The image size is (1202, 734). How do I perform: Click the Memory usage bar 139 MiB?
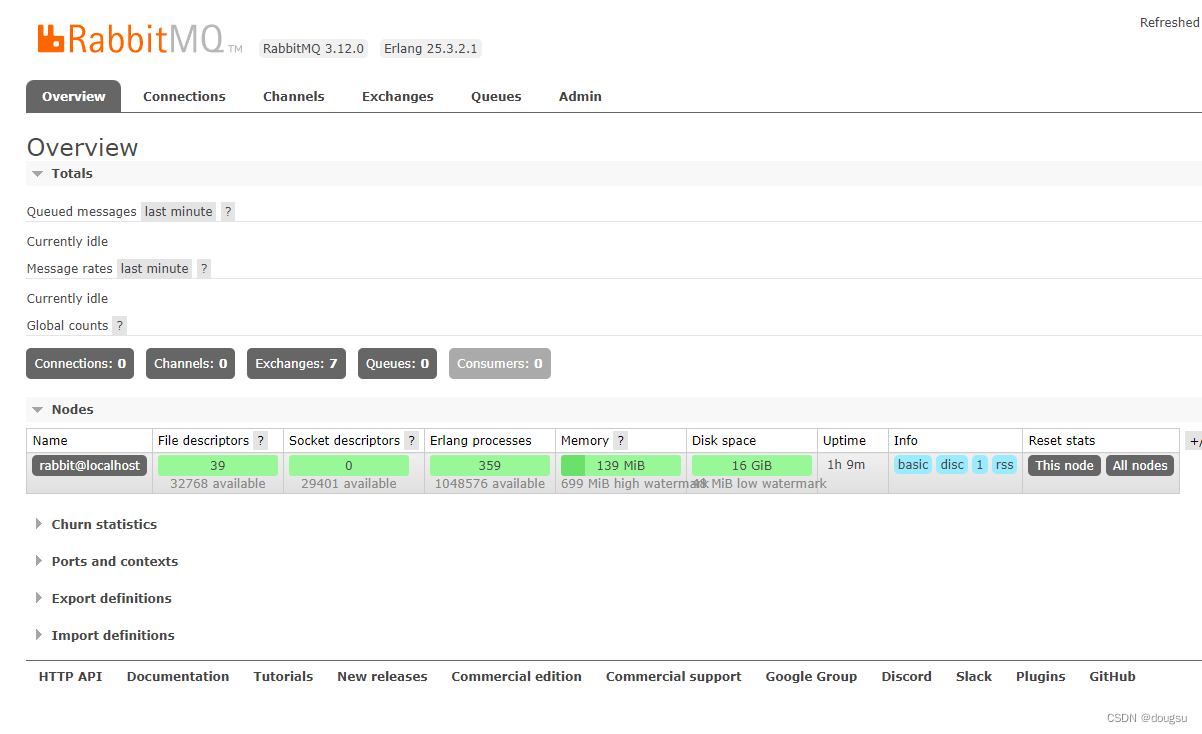(x=621, y=466)
